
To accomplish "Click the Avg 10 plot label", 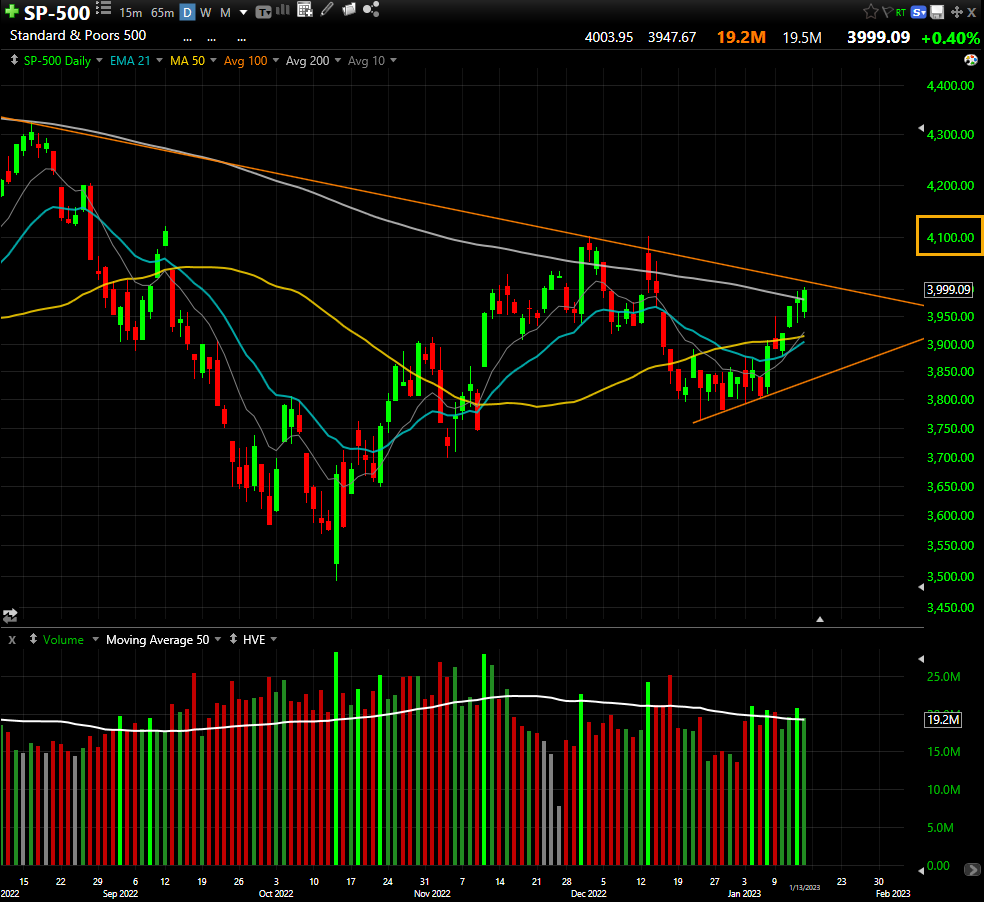I will pyautogui.click(x=366, y=61).
